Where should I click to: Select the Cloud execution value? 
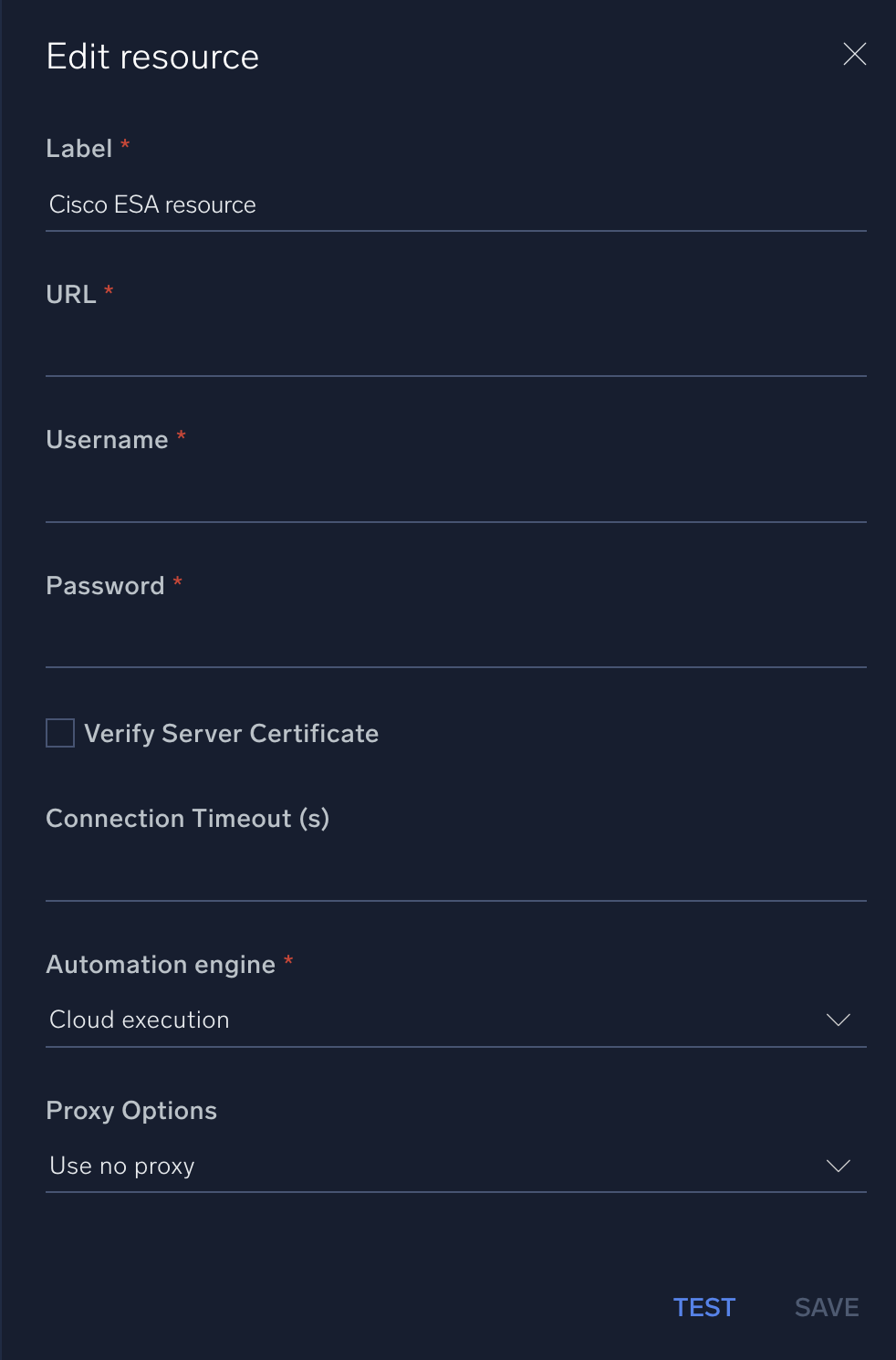point(139,1020)
